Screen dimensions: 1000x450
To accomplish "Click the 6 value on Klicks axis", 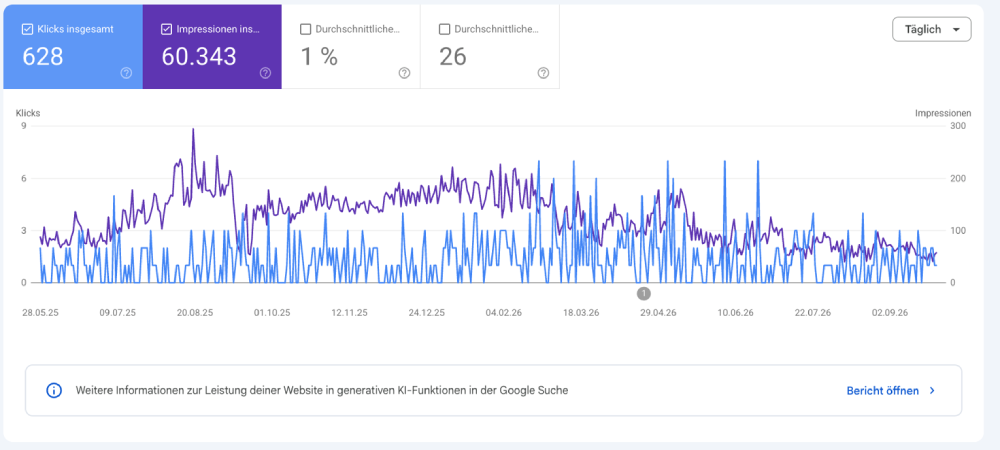I will 24,178.
